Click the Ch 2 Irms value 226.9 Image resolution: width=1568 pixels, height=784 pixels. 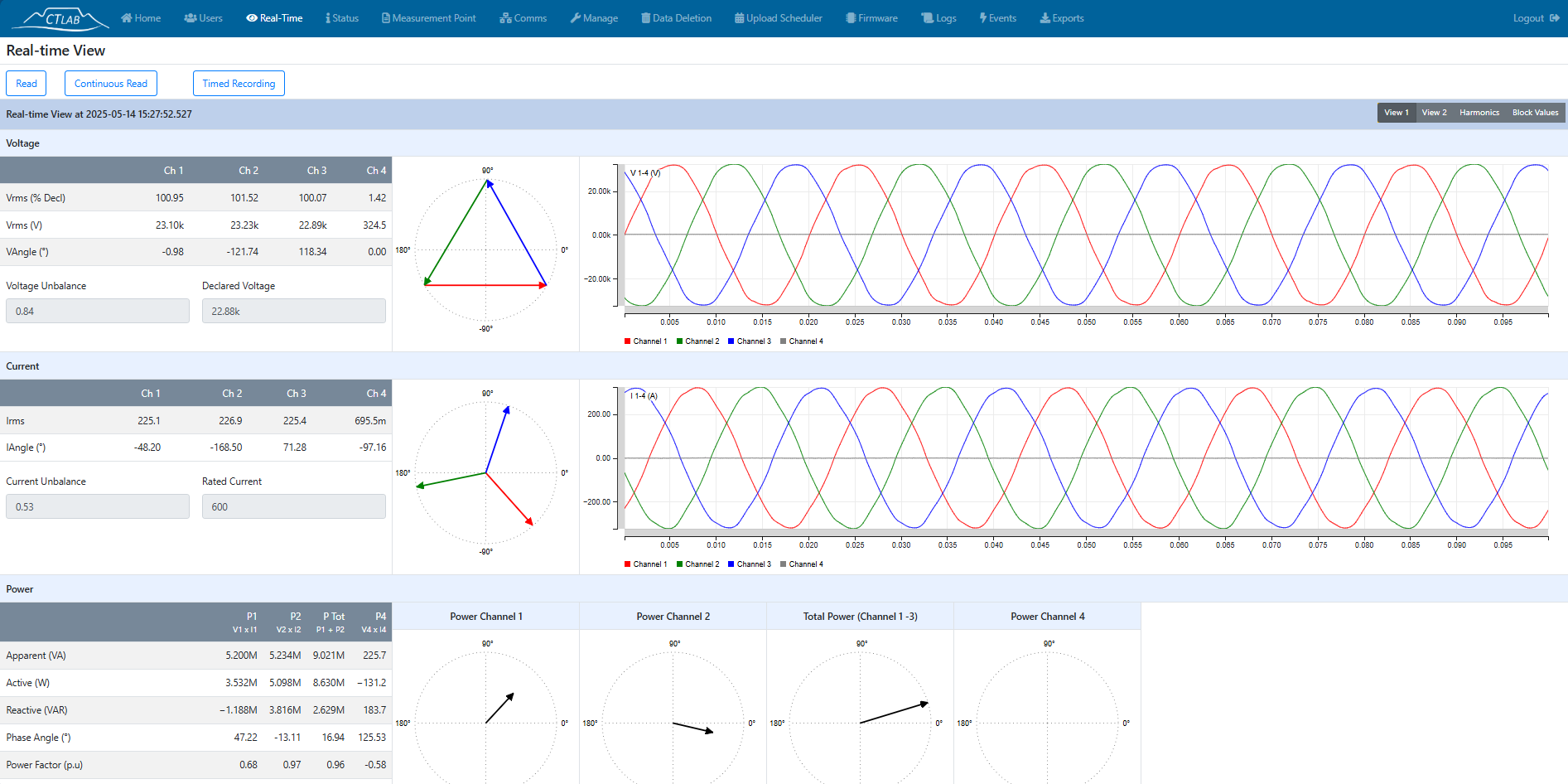[230, 421]
